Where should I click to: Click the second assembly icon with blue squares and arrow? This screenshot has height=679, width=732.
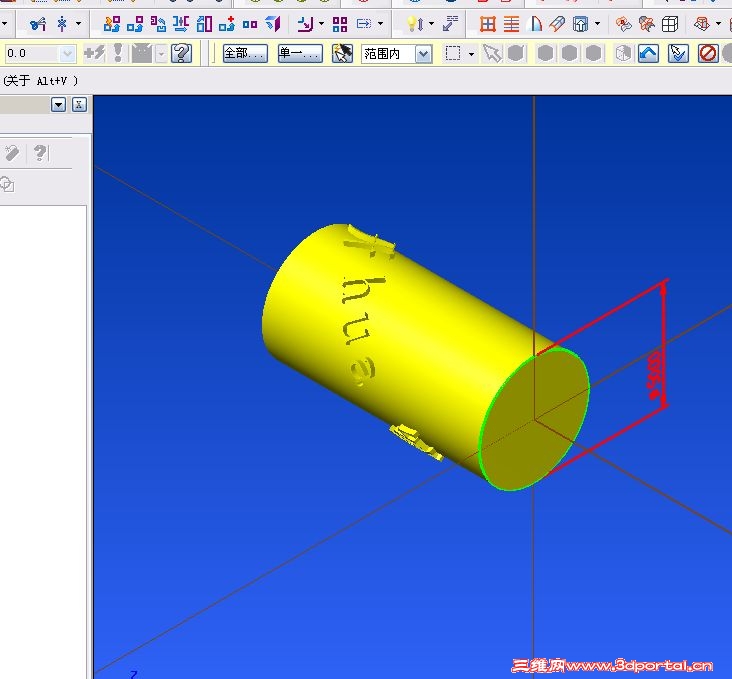135,23
